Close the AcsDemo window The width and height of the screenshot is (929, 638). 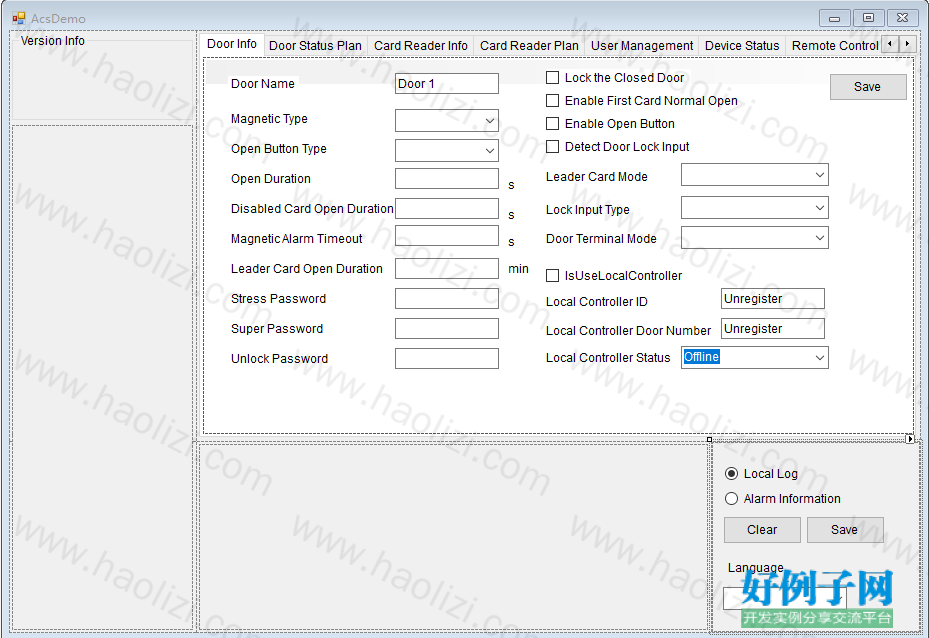(x=902, y=18)
